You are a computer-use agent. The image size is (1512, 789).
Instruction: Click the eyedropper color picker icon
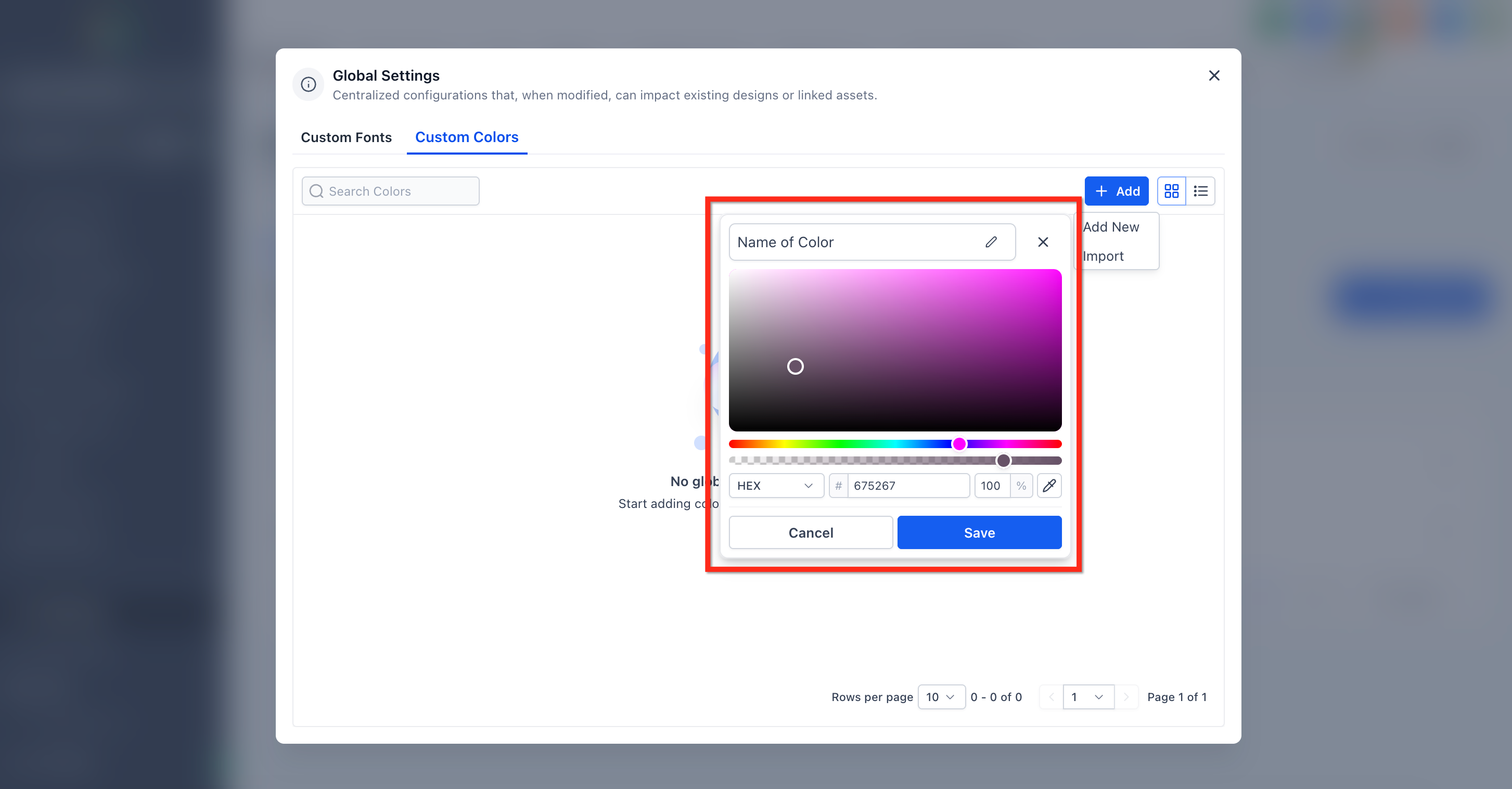coord(1048,486)
